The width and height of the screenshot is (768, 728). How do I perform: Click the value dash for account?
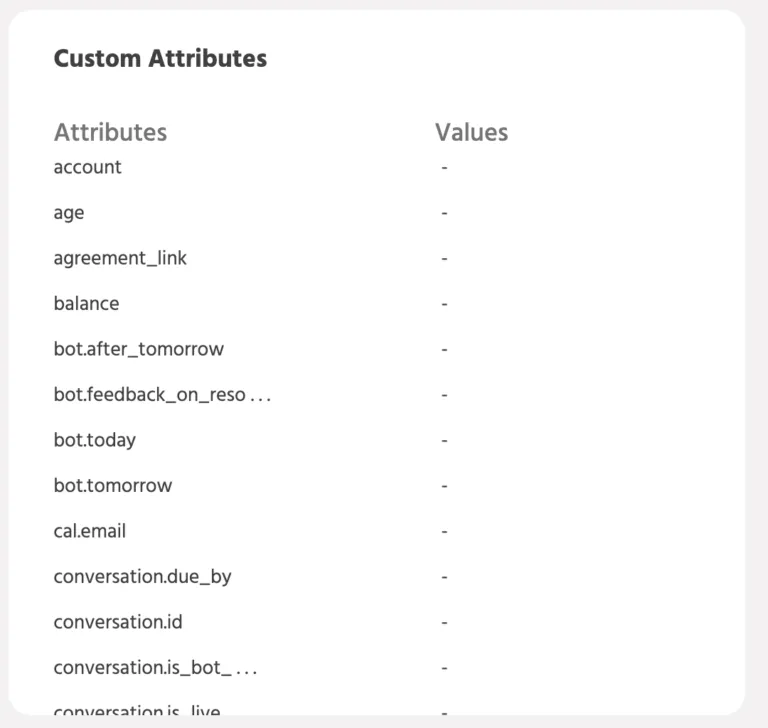pyautogui.click(x=444, y=168)
